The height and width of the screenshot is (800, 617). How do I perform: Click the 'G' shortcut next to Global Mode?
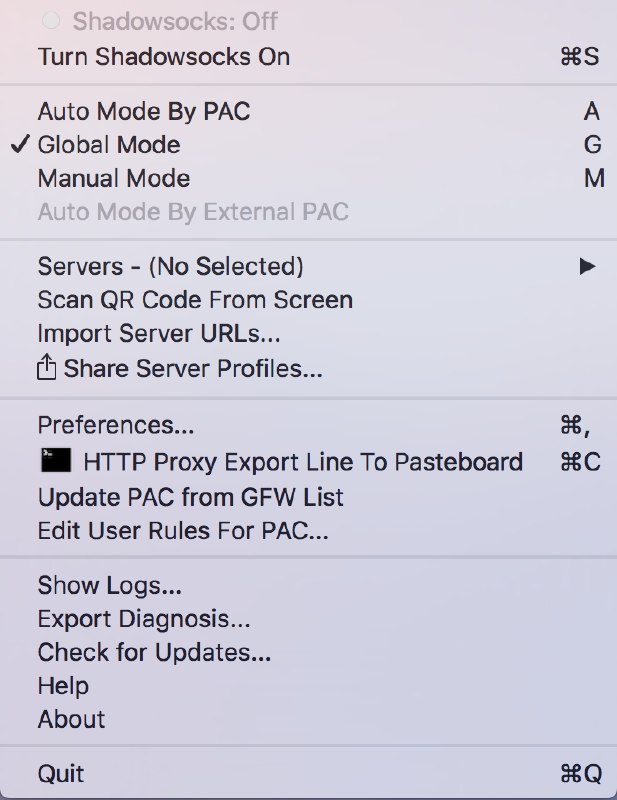[593, 145]
